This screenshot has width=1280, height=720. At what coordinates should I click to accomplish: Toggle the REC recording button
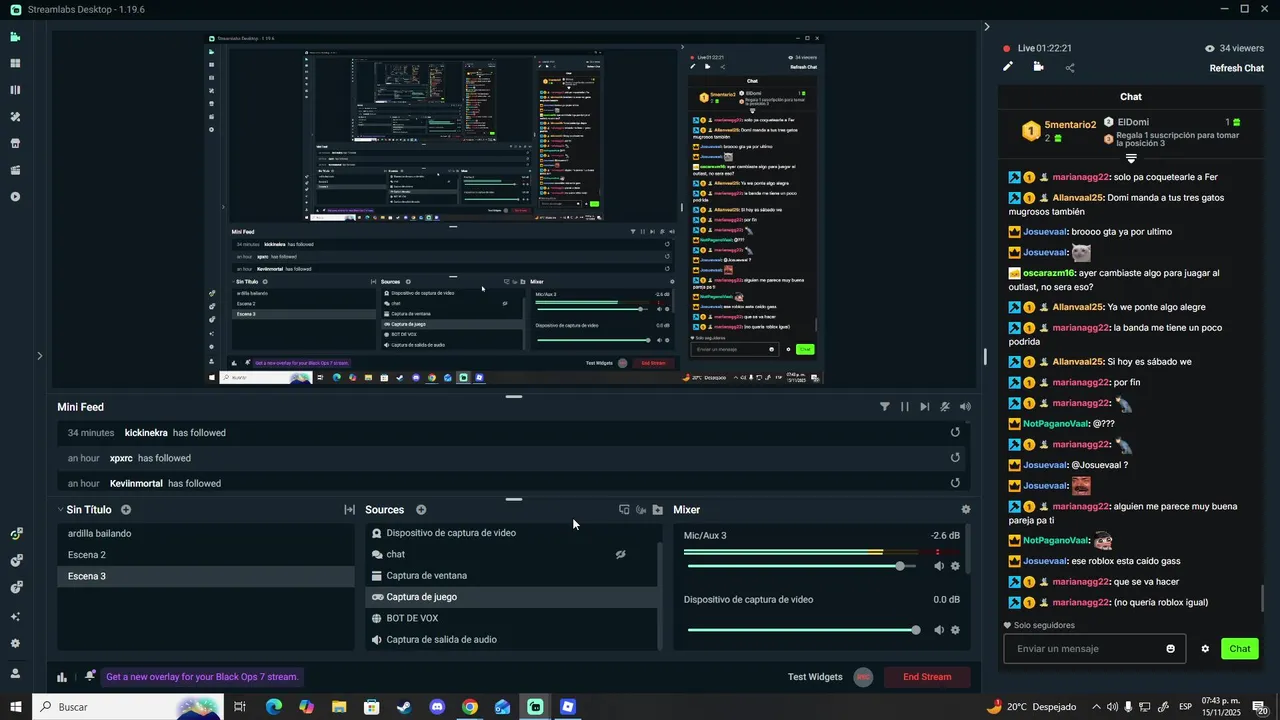click(864, 677)
